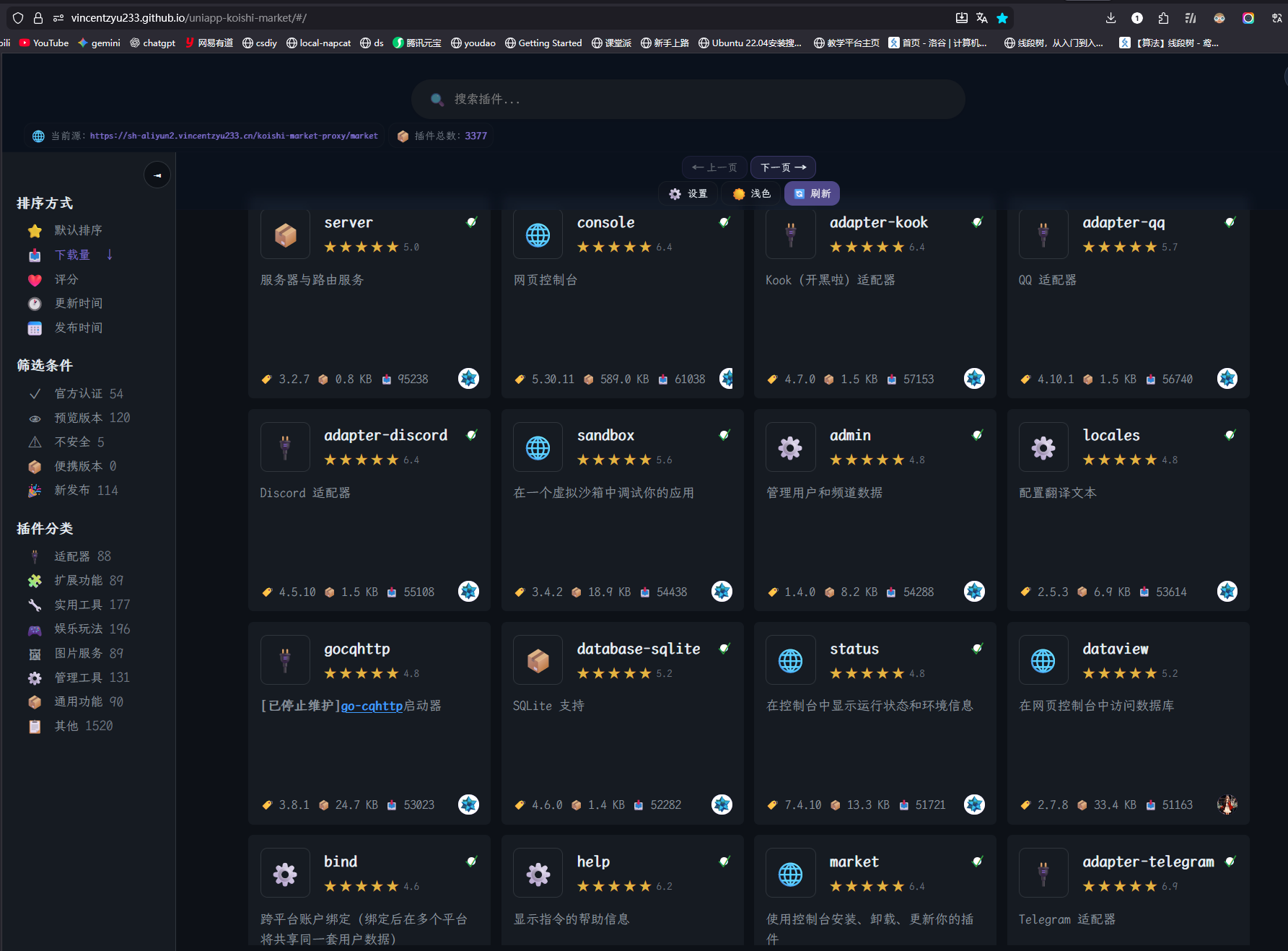This screenshot has height=951, width=1288.
Task: Open the browser downloads icon
Action: 1110,18
